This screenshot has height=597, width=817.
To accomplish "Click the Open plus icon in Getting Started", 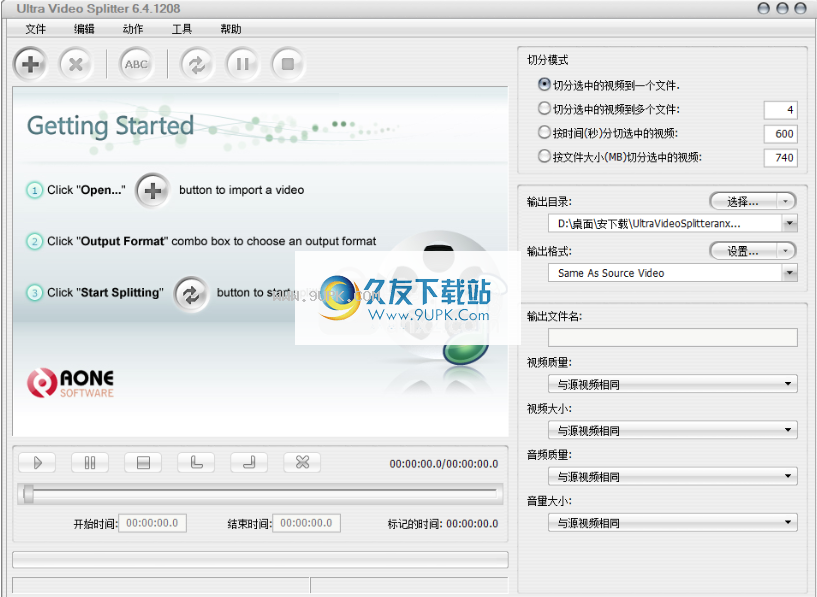I will point(153,191).
